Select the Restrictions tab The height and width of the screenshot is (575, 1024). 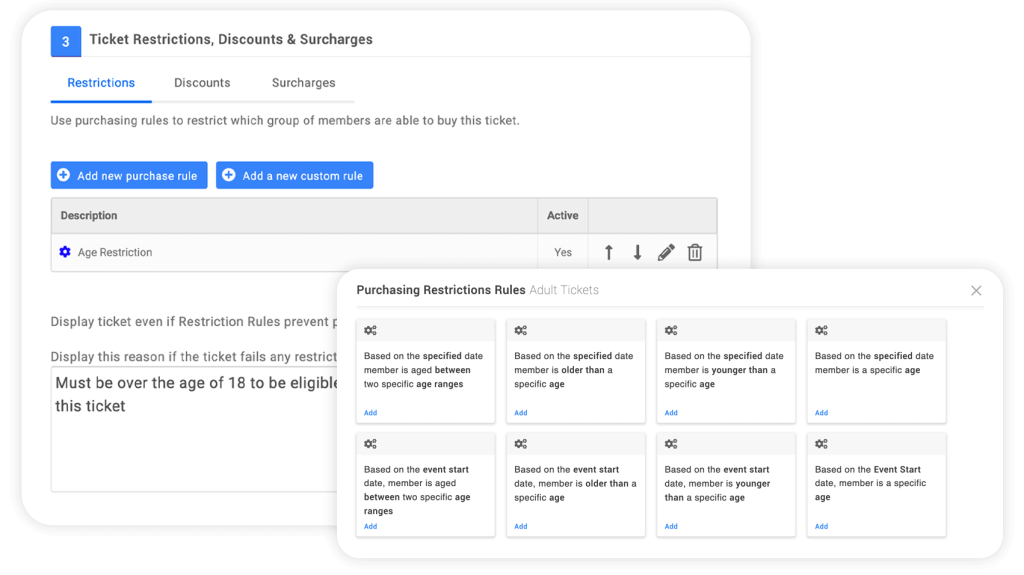pyautogui.click(x=101, y=83)
